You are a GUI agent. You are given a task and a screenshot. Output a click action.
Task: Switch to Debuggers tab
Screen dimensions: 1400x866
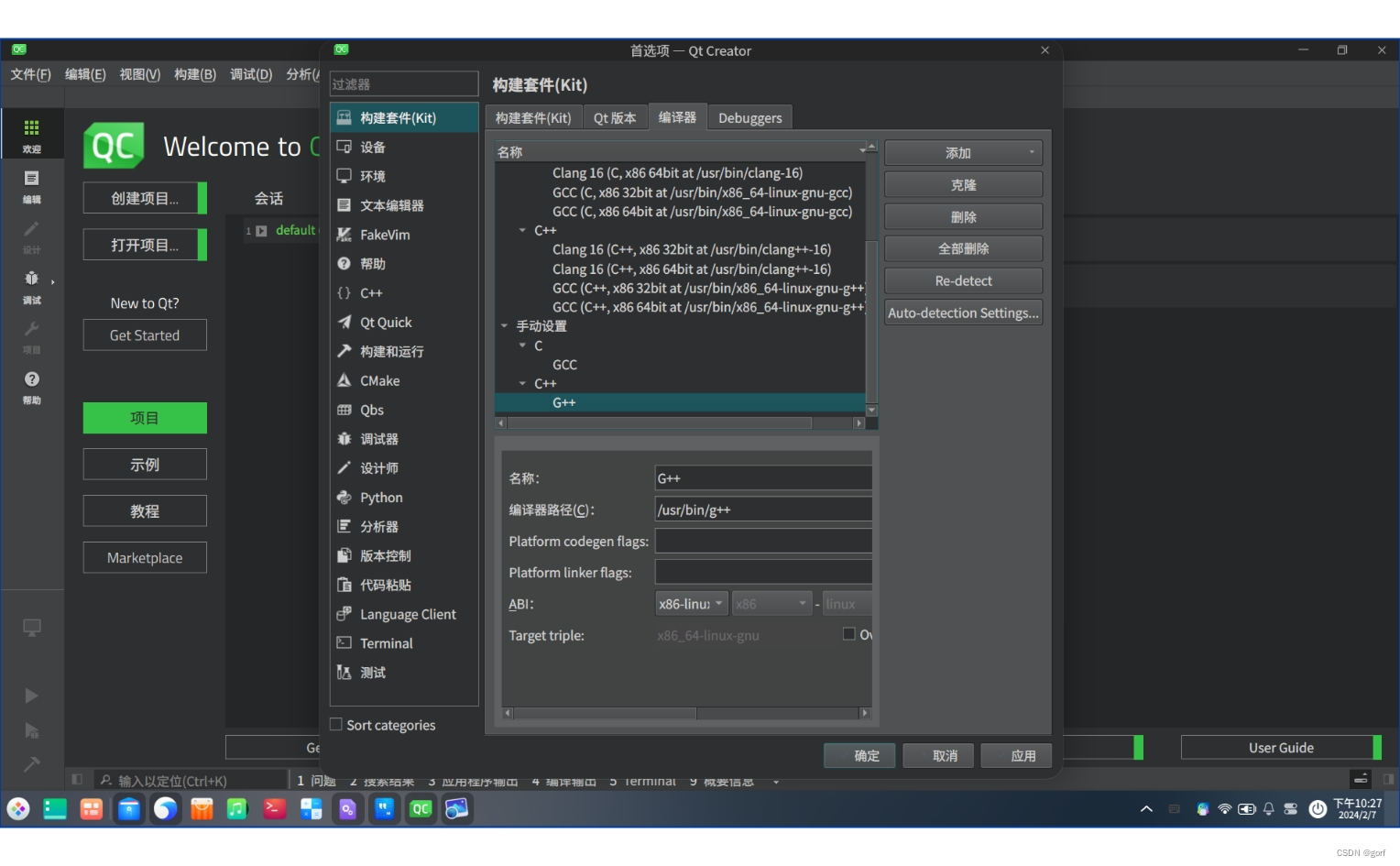click(x=749, y=117)
